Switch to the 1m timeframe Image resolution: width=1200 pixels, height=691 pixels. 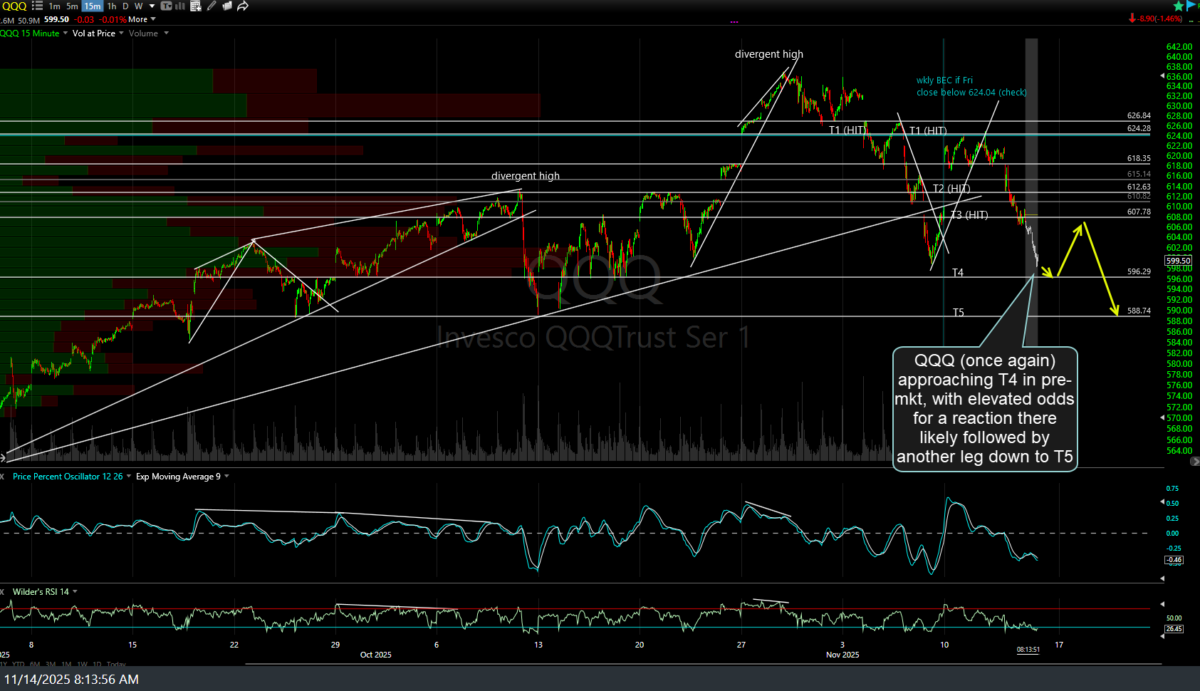[x=54, y=6]
